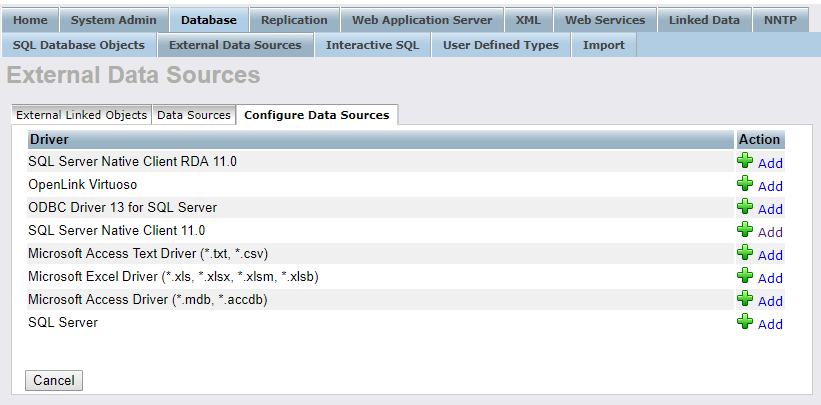Click Add link for Microsoft Excel Driver
The width and height of the screenshot is (821, 405).
(x=770, y=278)
